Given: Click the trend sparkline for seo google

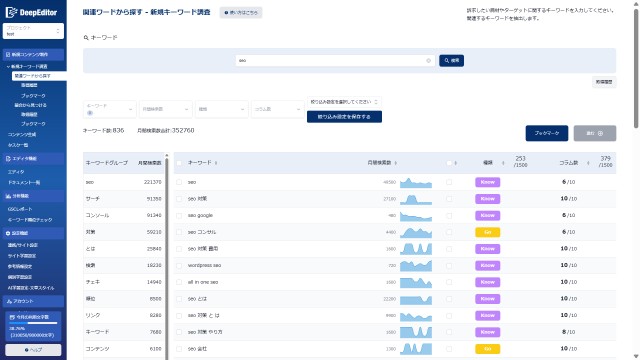Looking at the screenshot, I should pyautogui.click(x=416, y=216).
